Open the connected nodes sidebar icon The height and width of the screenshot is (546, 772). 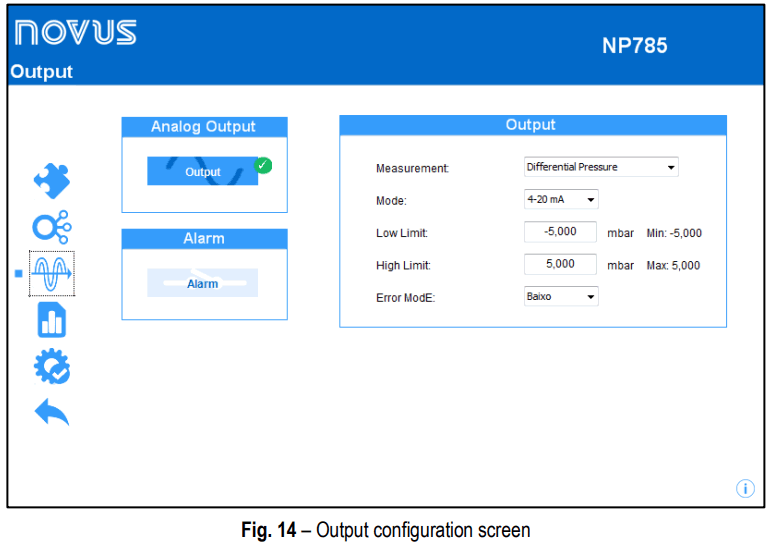pyautogui.click(x=52, y=227)
